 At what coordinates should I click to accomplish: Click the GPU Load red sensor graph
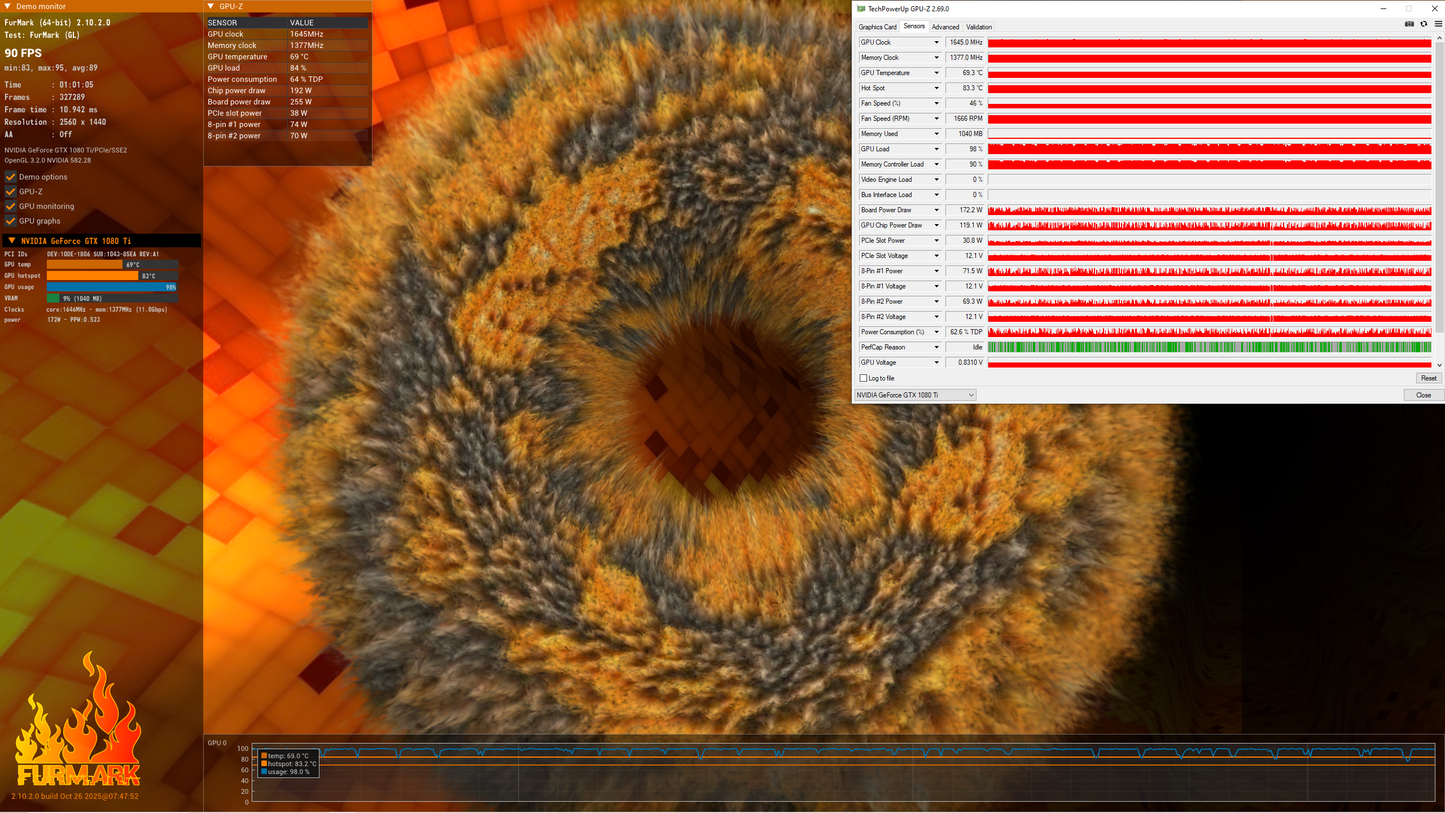tap(1210, 149)
